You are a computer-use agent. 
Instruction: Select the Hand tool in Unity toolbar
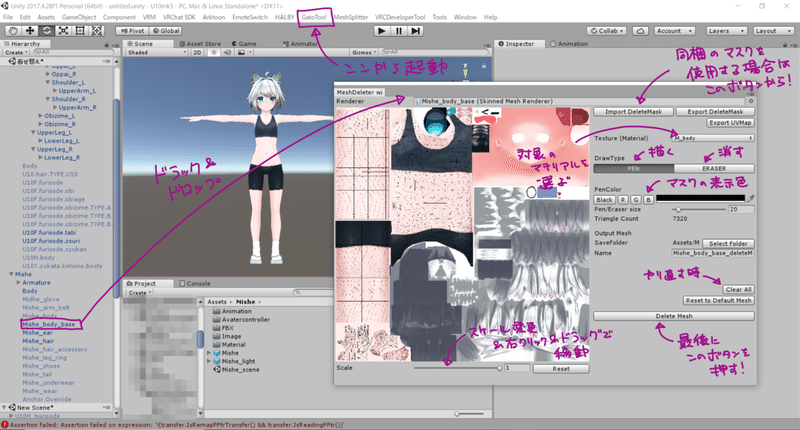click(x=13, y=31)
